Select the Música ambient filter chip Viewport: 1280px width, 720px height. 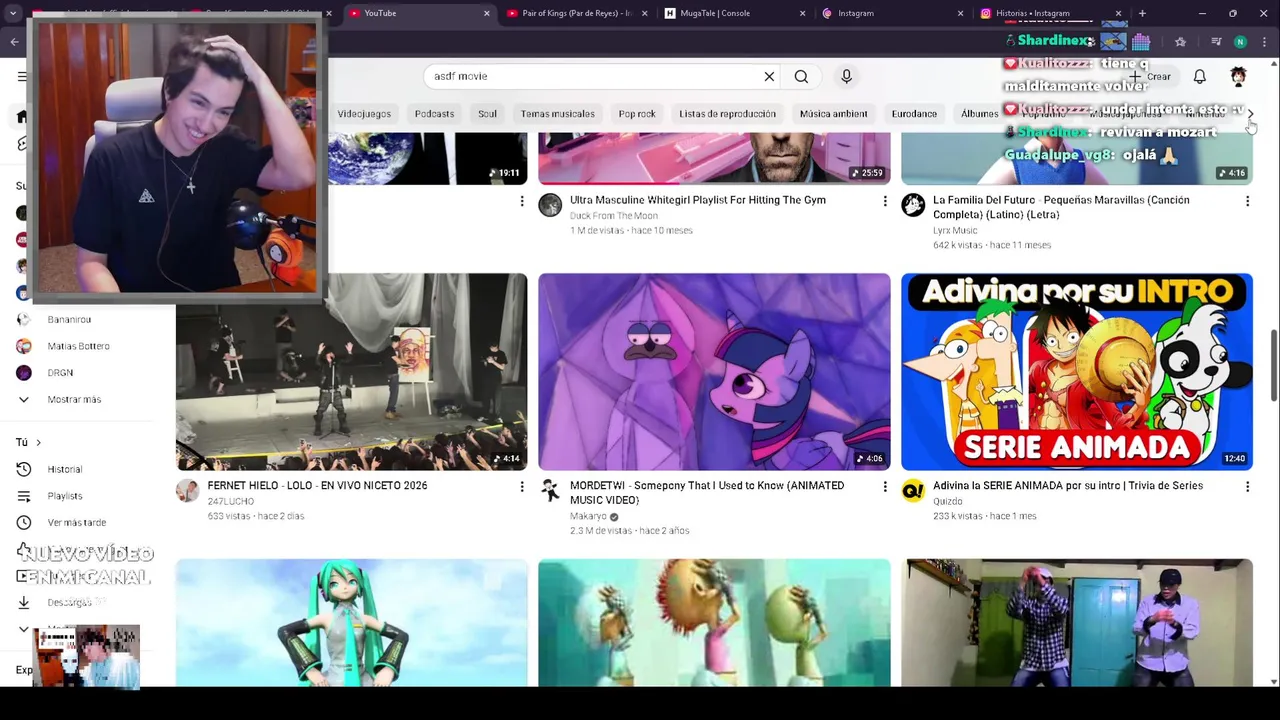pos(833,114)
